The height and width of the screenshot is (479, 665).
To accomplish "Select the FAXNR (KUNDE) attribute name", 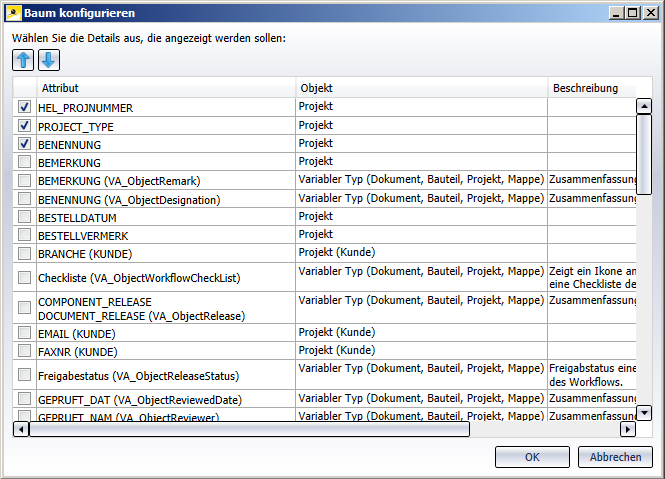I will [78, 352].
